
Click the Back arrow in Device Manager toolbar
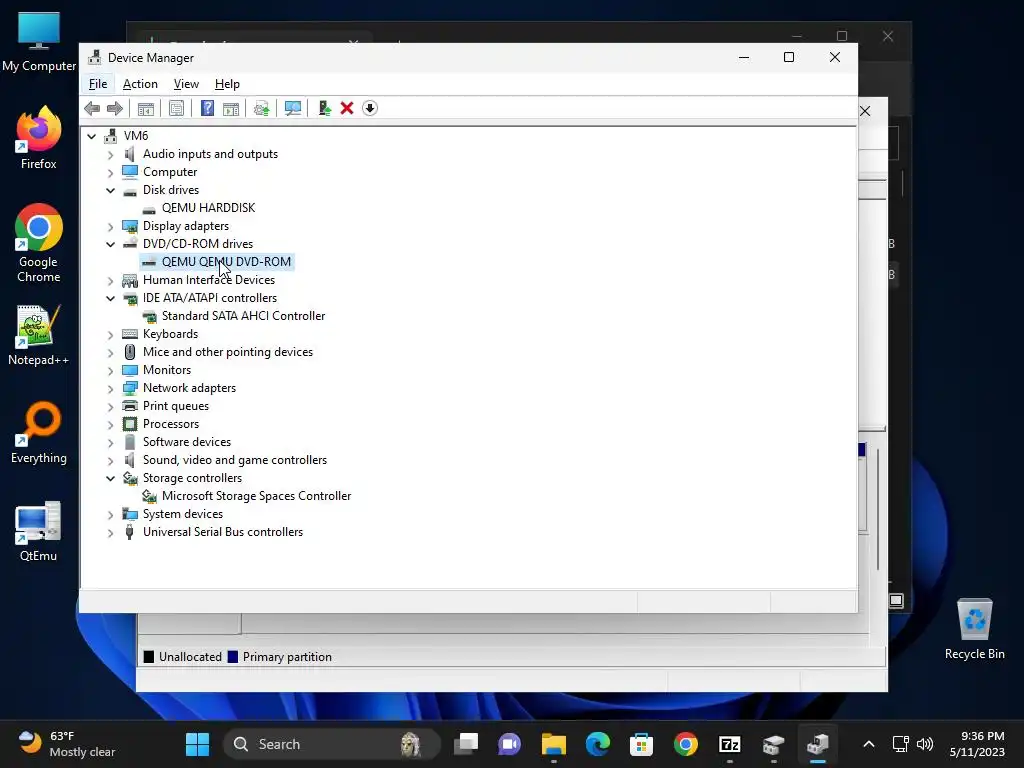[92, 108]
